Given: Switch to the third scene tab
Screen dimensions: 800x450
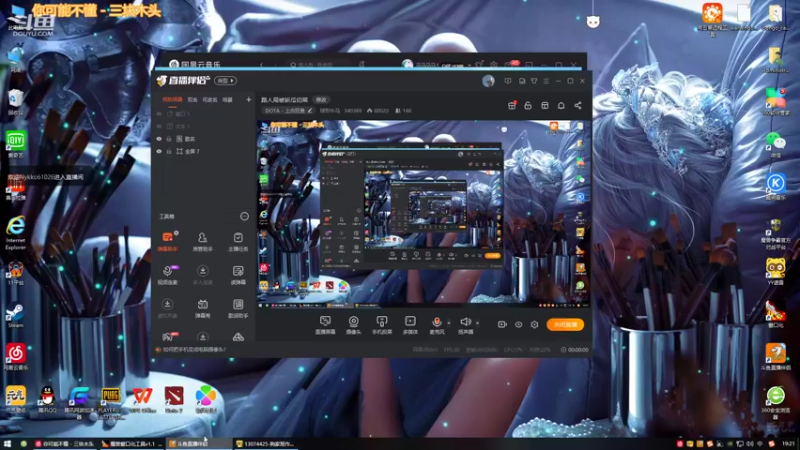Looking at the screenshot, I should pos(210,99).
